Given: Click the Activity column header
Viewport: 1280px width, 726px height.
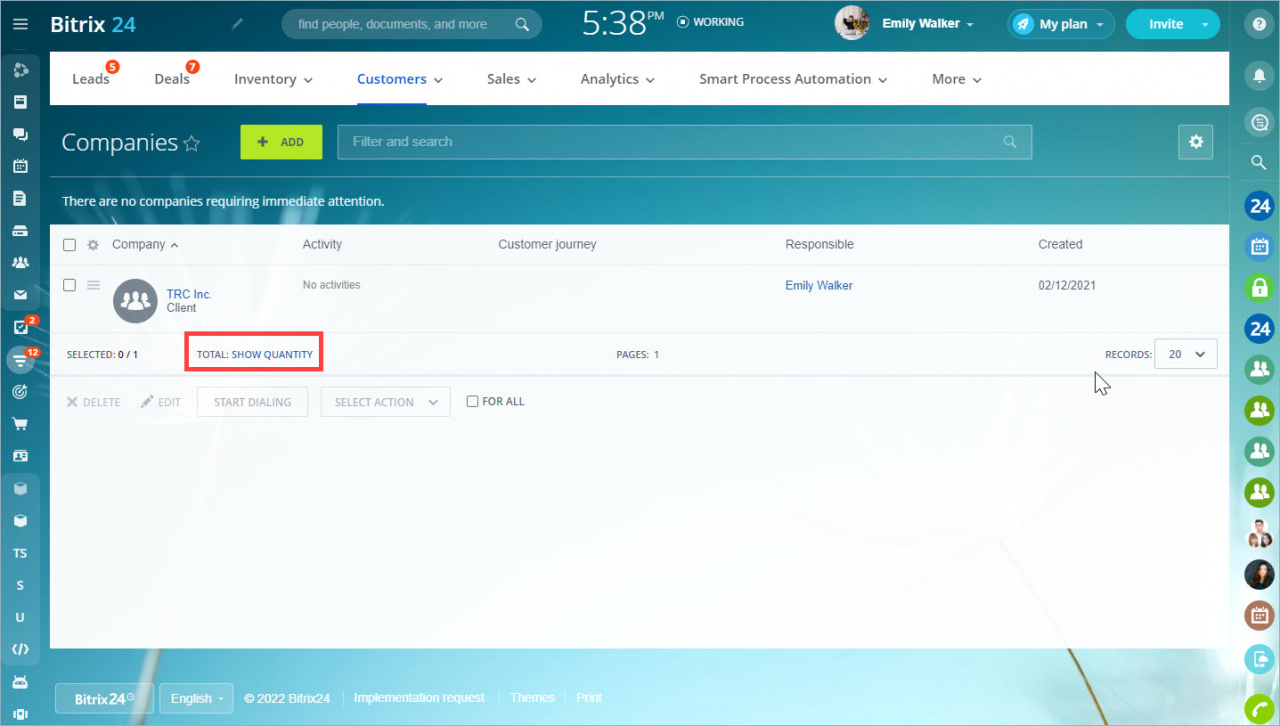Looking at the screenshot, I should tap(322, 245).
